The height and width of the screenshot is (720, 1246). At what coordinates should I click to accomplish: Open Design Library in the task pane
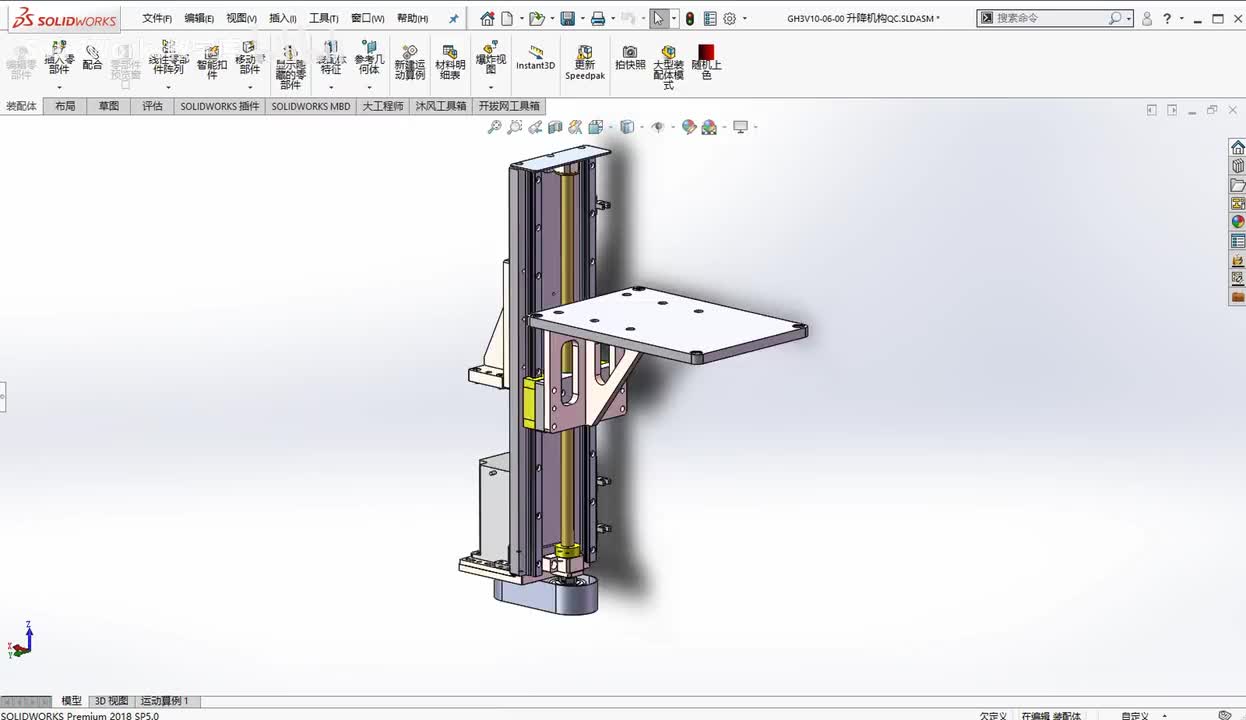[1238, 166]
